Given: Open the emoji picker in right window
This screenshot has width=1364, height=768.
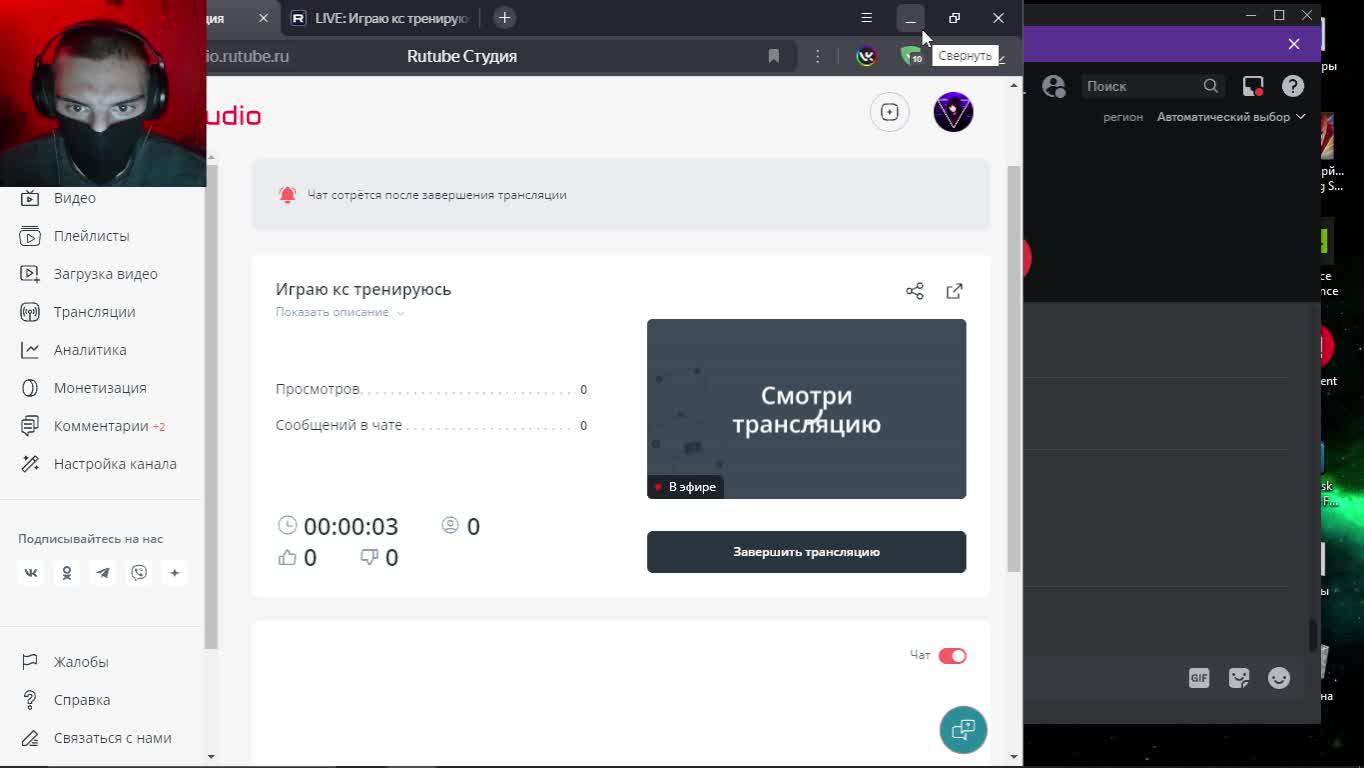Looking at the screenshot, I should (1279, 678).
